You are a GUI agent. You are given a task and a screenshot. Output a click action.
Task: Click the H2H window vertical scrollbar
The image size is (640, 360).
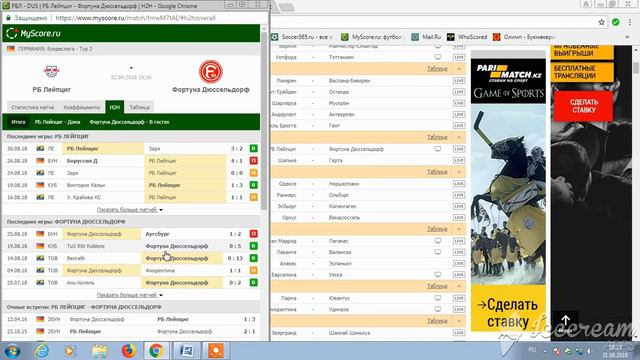tap(264, 122)
